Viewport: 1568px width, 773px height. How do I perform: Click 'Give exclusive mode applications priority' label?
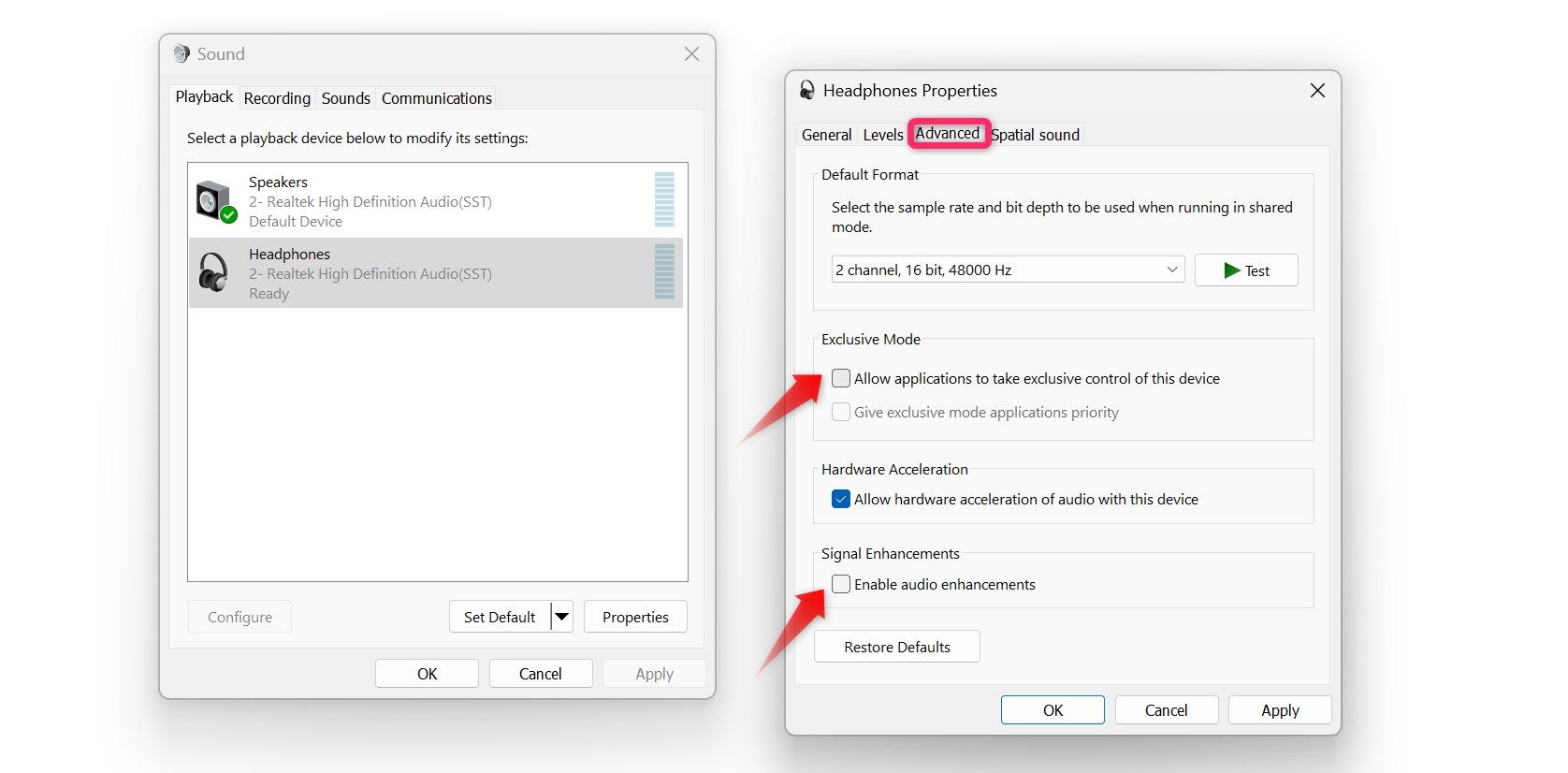(x=986, y=412)
